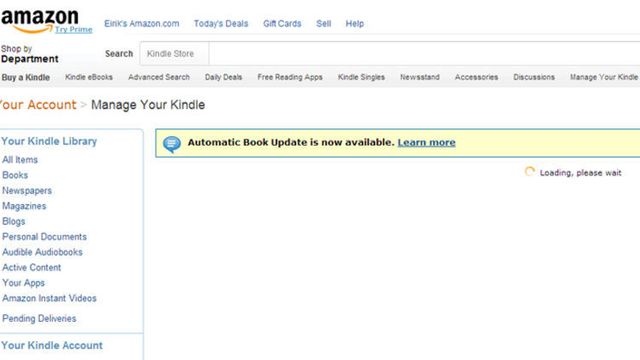Click the Amazon logo

point(39,20)
